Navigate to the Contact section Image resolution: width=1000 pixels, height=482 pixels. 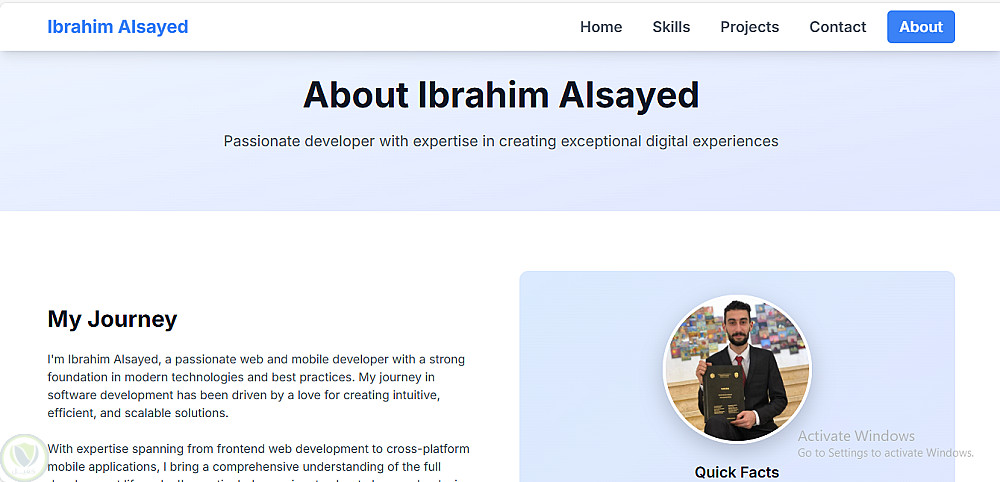click(837, 27)
